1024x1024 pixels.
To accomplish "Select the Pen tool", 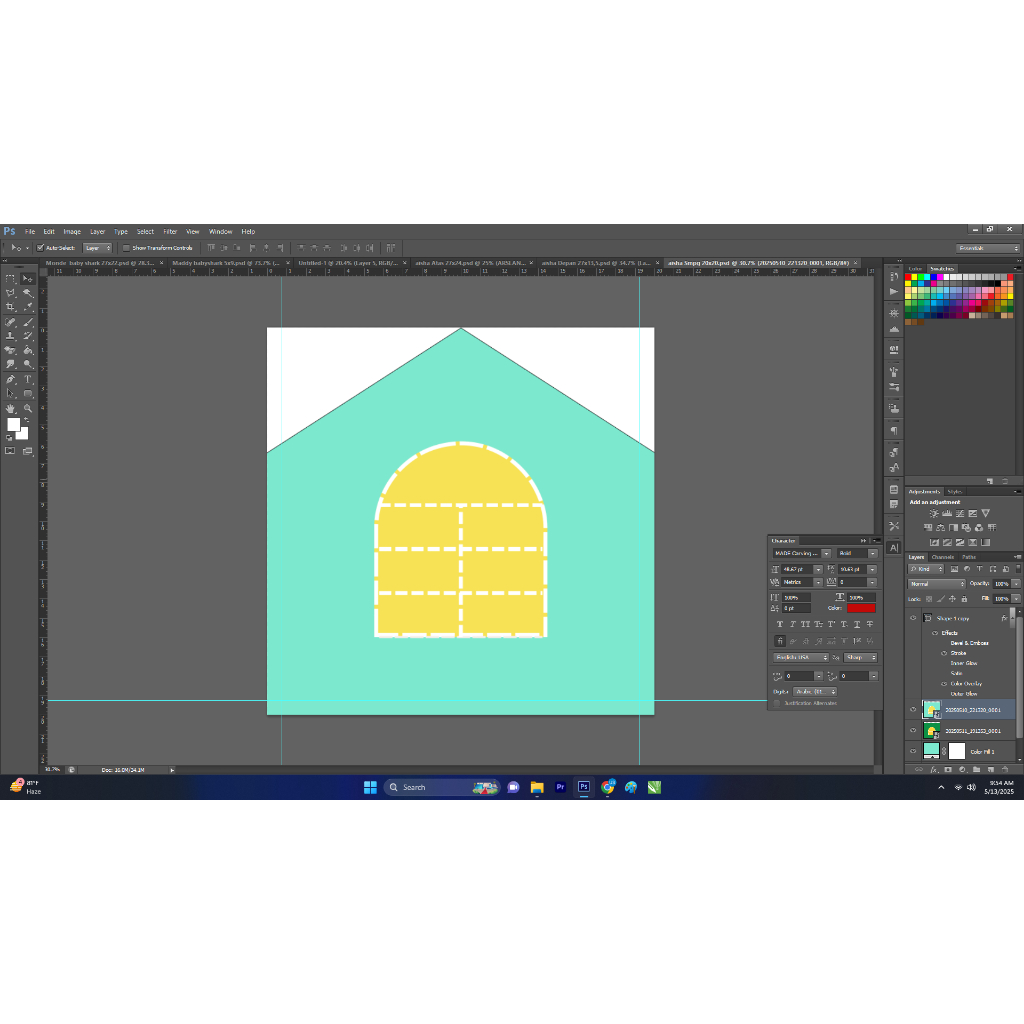I will (10, 379).
